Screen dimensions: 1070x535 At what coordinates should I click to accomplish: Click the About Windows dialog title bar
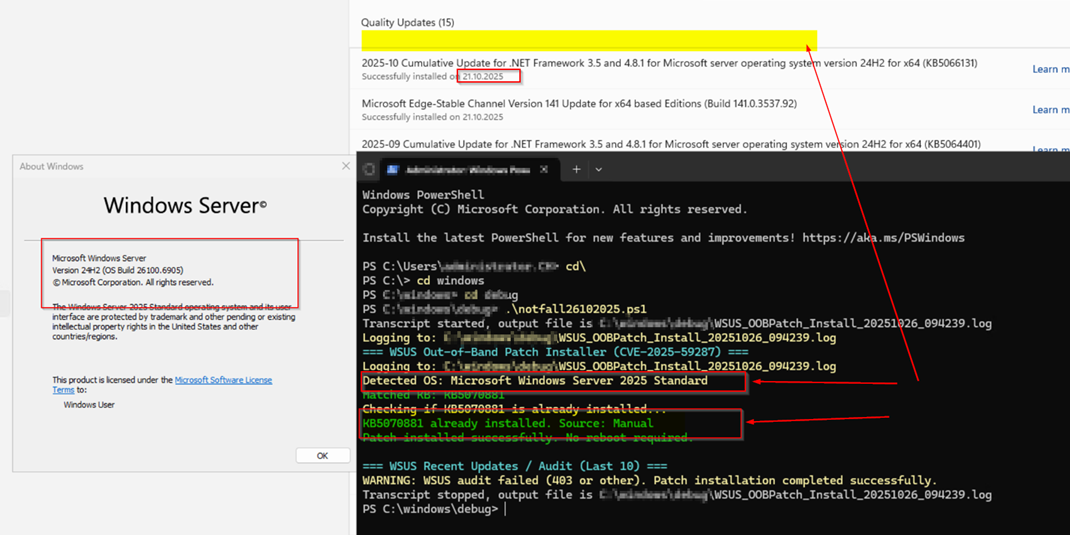pos(170,166)
